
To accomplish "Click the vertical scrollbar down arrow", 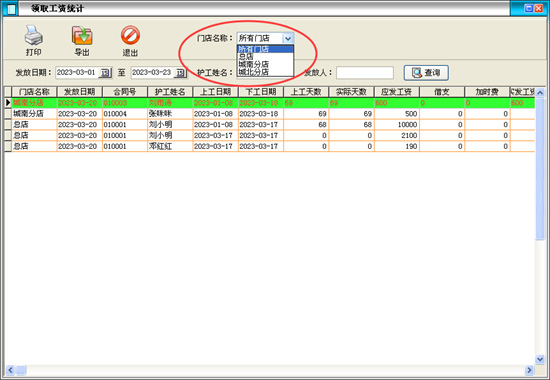I will point(540,359).
